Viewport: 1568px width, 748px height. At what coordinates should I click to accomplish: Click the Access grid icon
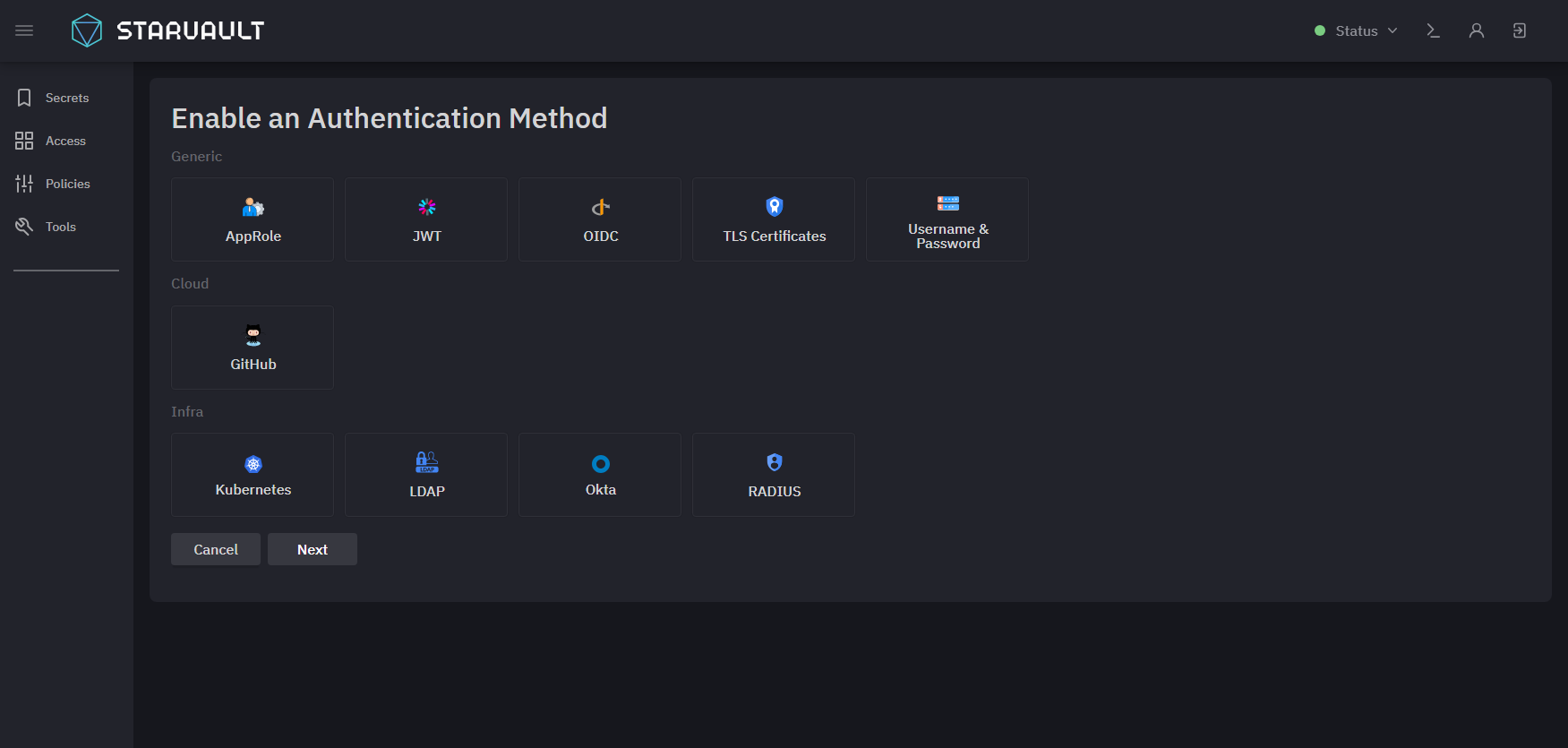click(24, 141)
